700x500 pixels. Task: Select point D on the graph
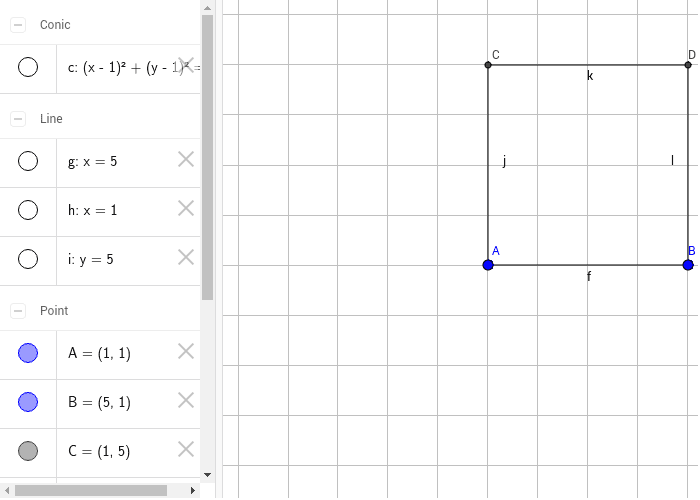click(688, 65)
